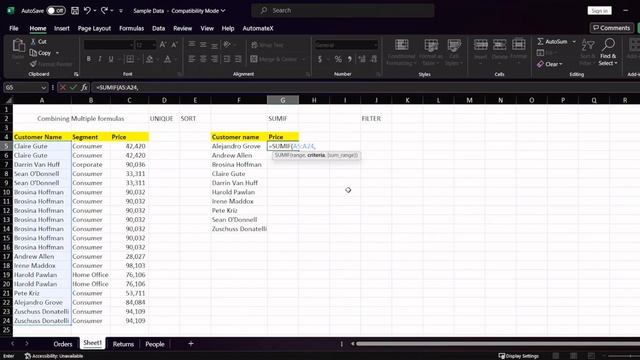Click the Copy button
The width and height of the screenshot is (640, 360).
coord(40,53)
